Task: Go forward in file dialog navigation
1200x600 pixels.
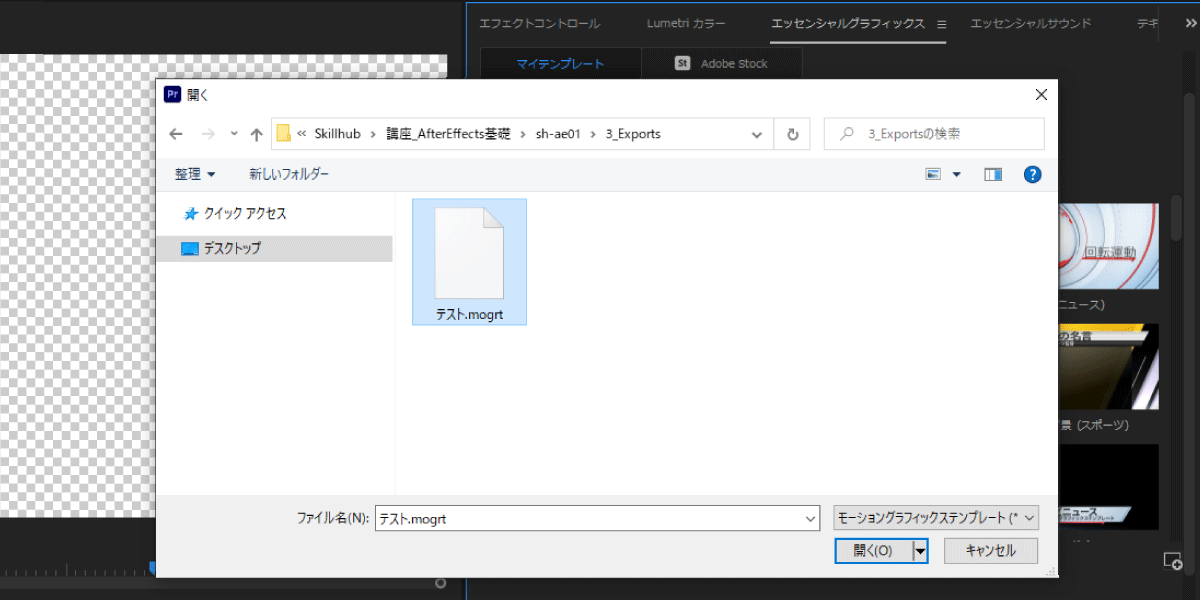Action: point(208,134)
